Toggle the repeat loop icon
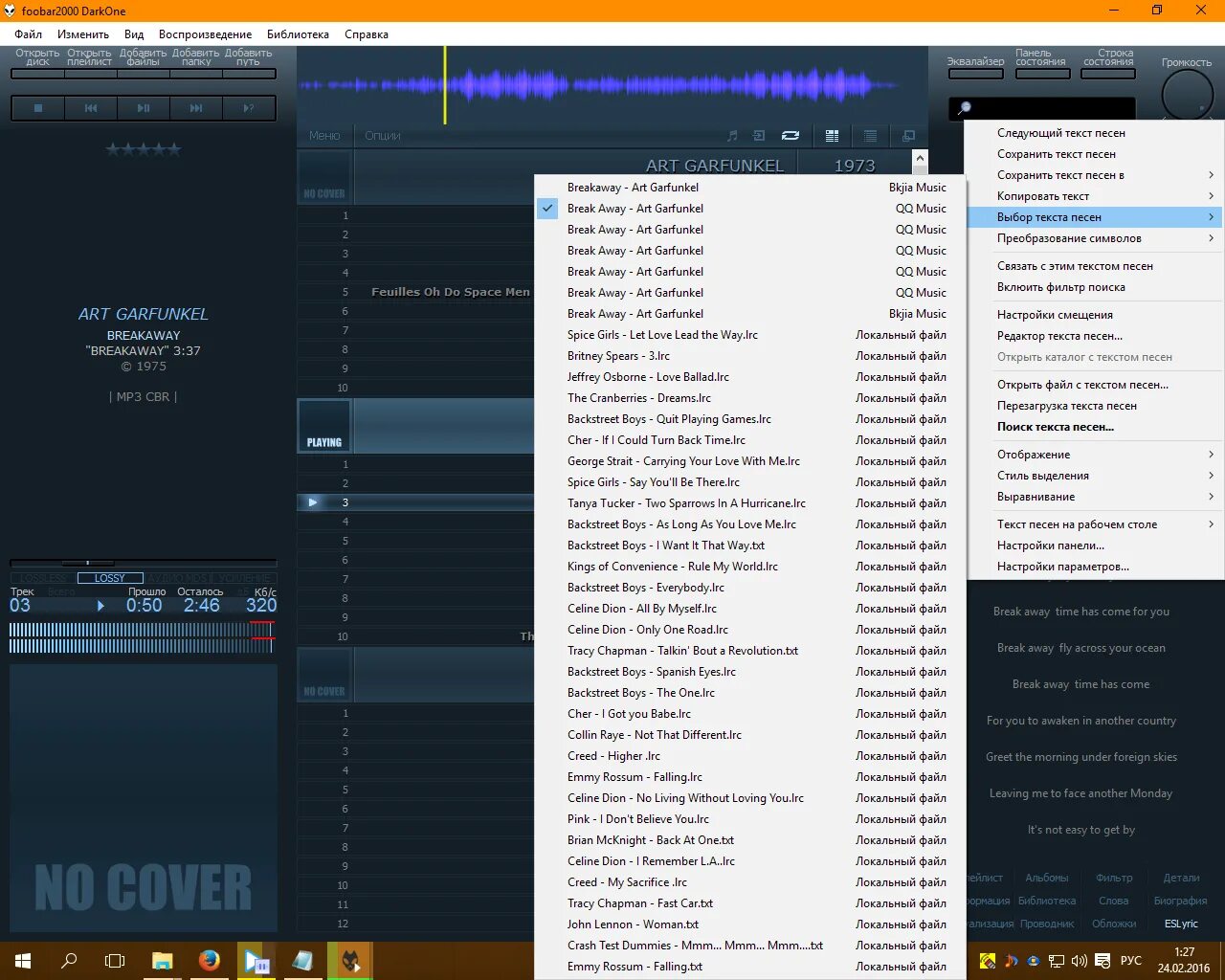 click(x=791, y=136)
